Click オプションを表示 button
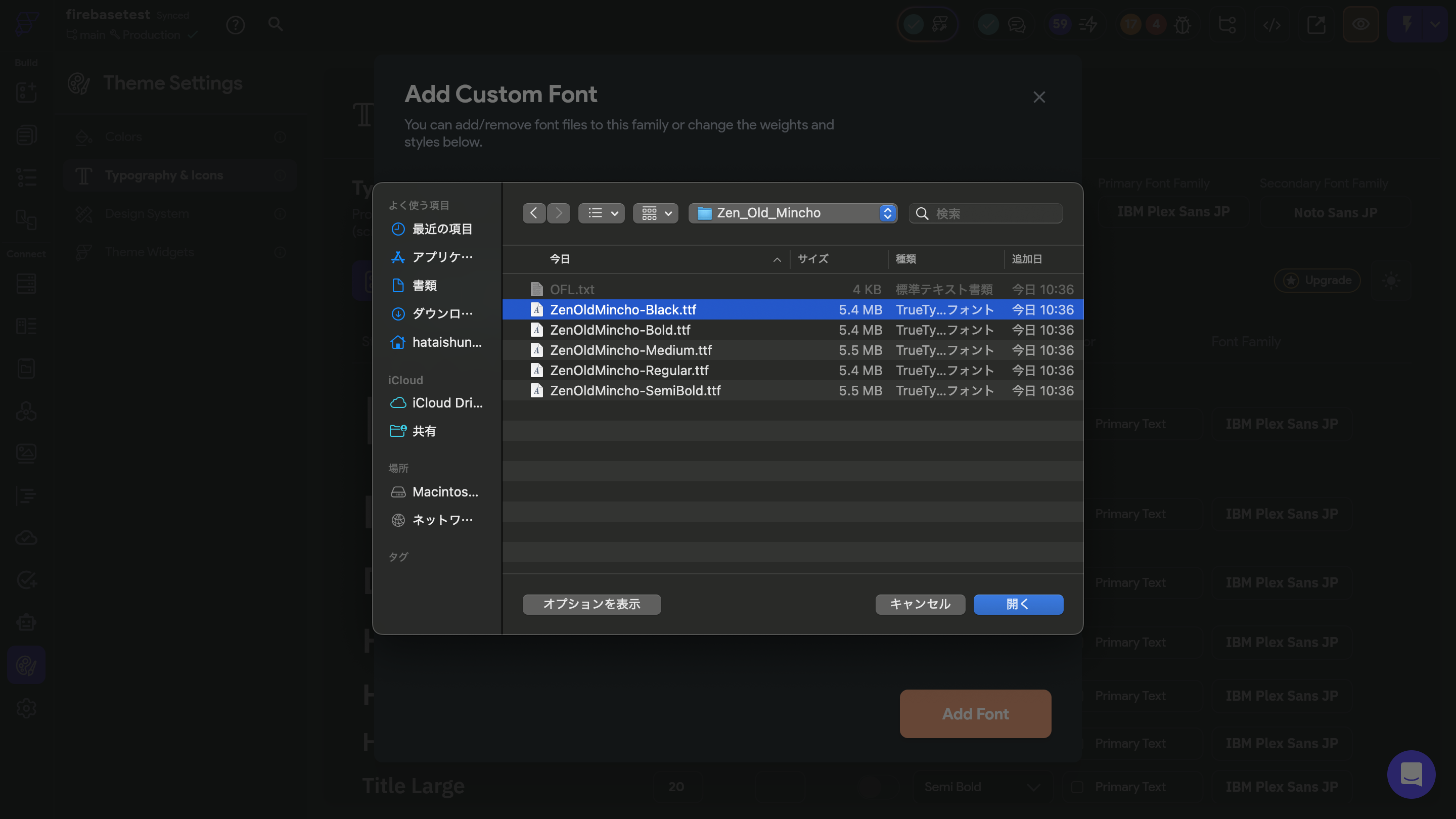 [591, 604]
